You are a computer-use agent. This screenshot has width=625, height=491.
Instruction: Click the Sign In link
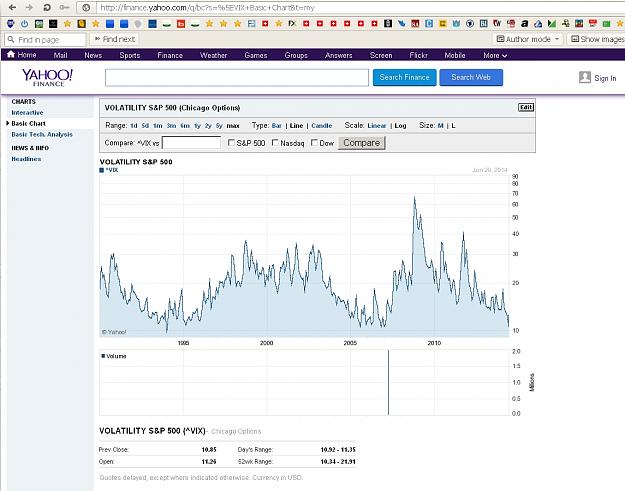coord(605,78)
